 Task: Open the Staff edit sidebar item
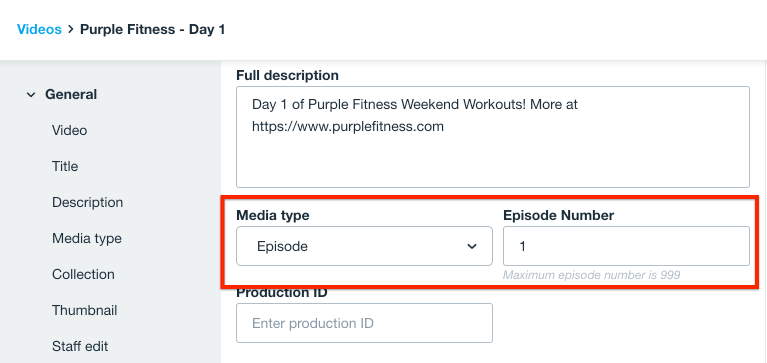click(x=80, y=346)
